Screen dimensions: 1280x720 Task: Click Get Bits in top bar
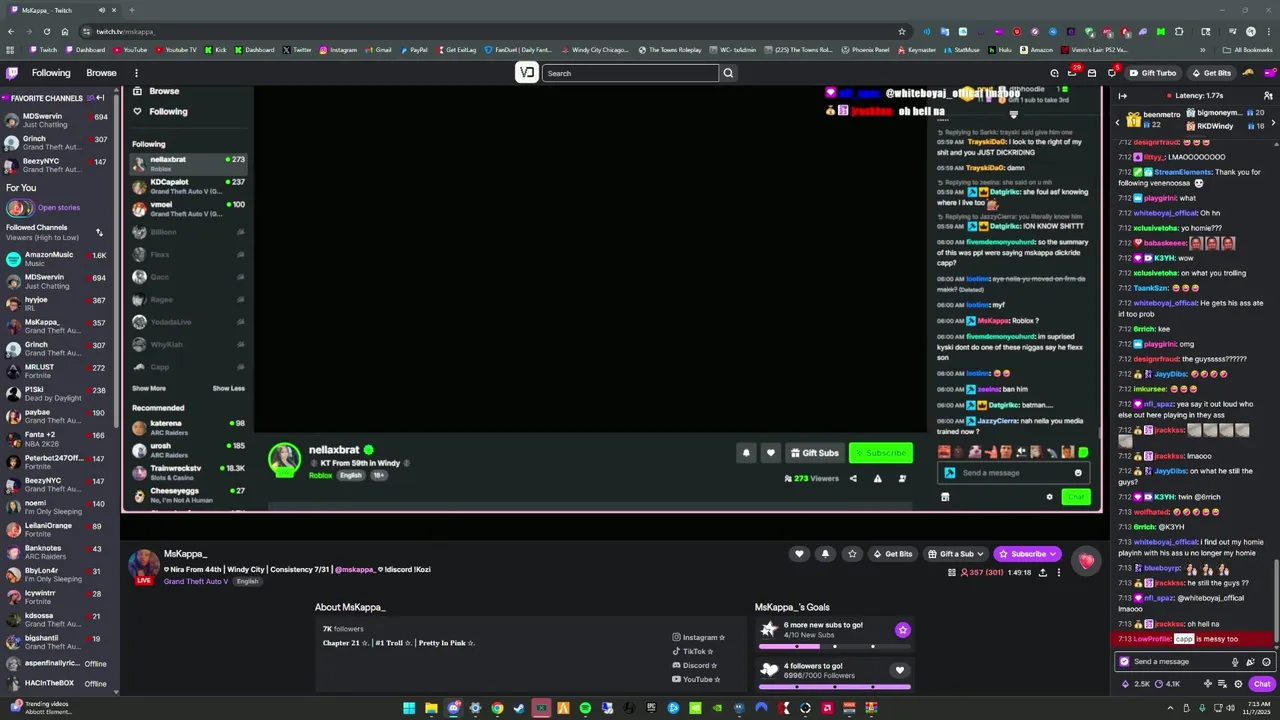[x=1210, y=73]
